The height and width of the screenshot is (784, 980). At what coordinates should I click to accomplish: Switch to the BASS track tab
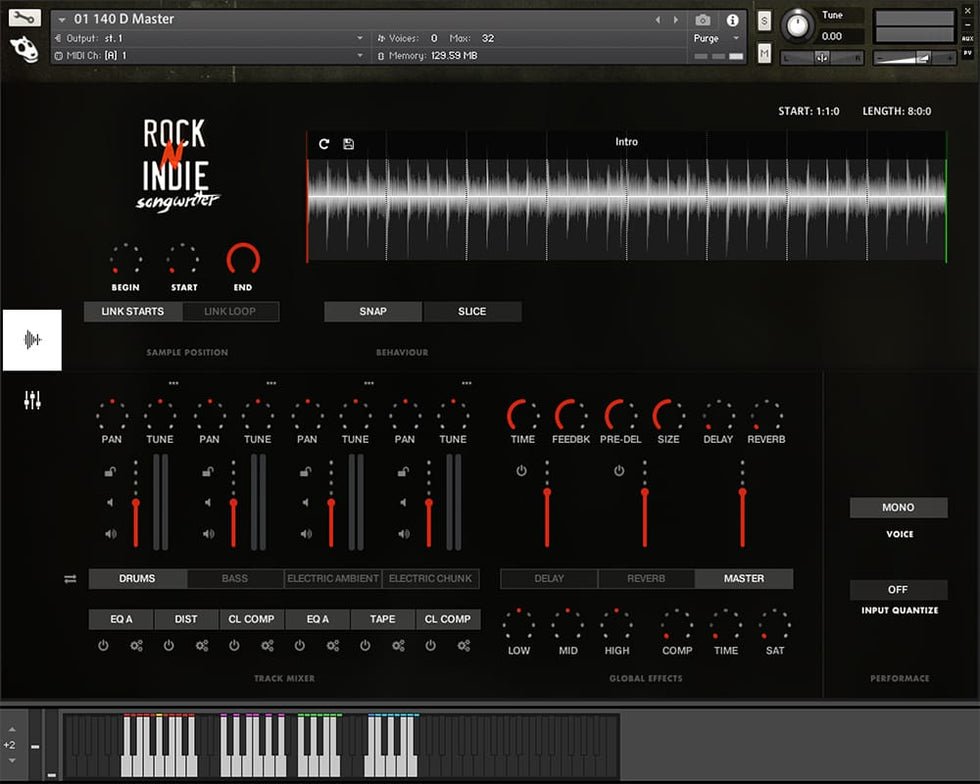tap(235, 579)
